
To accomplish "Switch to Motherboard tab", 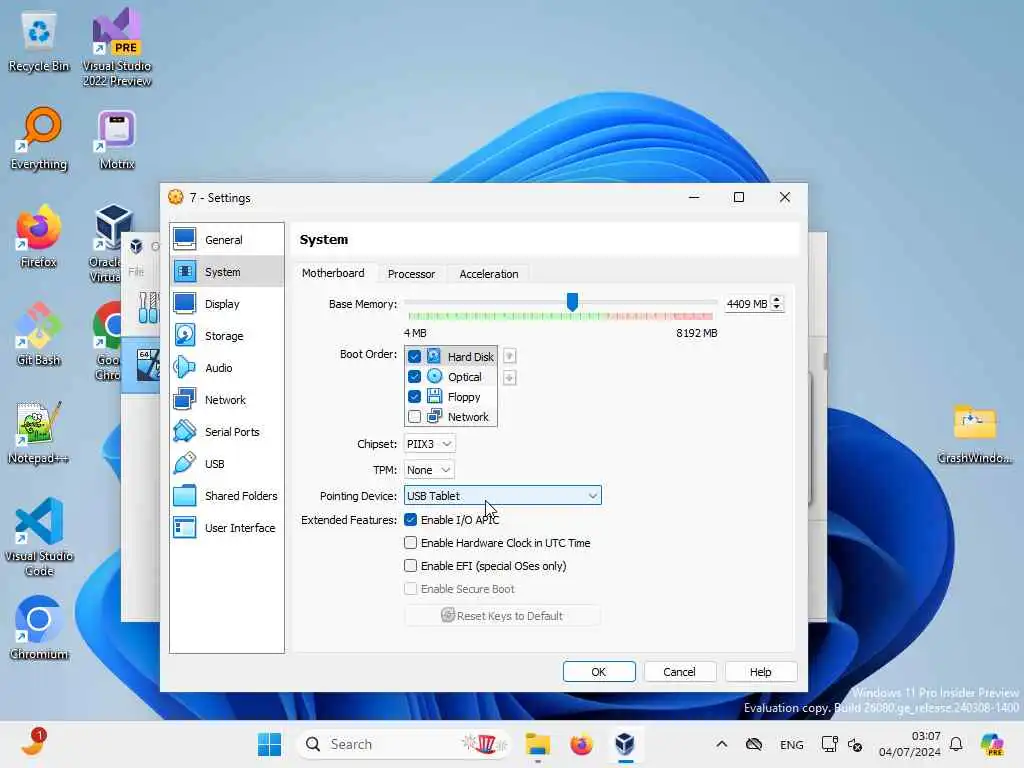I will 333,273.
